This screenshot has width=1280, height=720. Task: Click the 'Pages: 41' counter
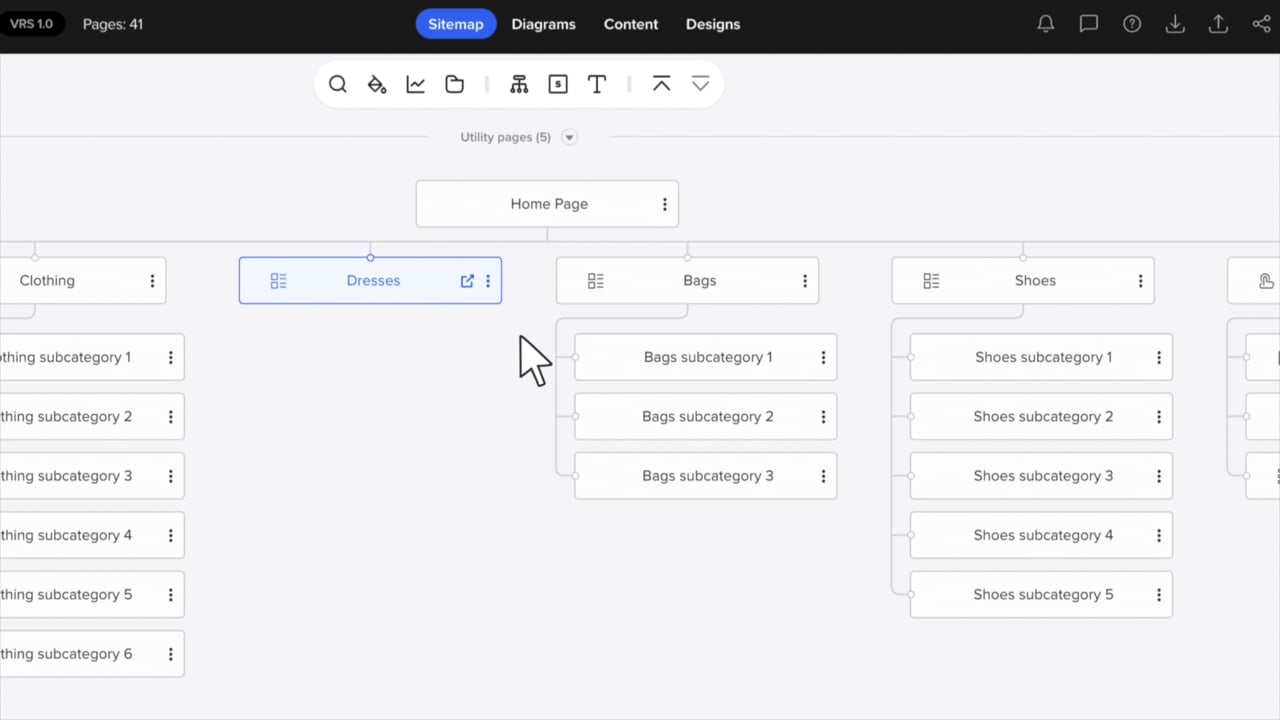113,24
